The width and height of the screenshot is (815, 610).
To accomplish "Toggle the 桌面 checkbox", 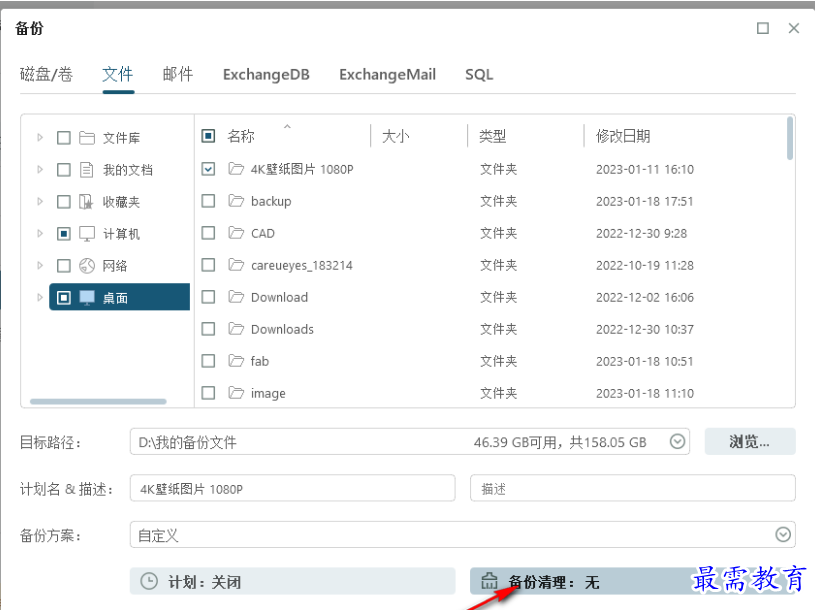I will pos(64,298).
